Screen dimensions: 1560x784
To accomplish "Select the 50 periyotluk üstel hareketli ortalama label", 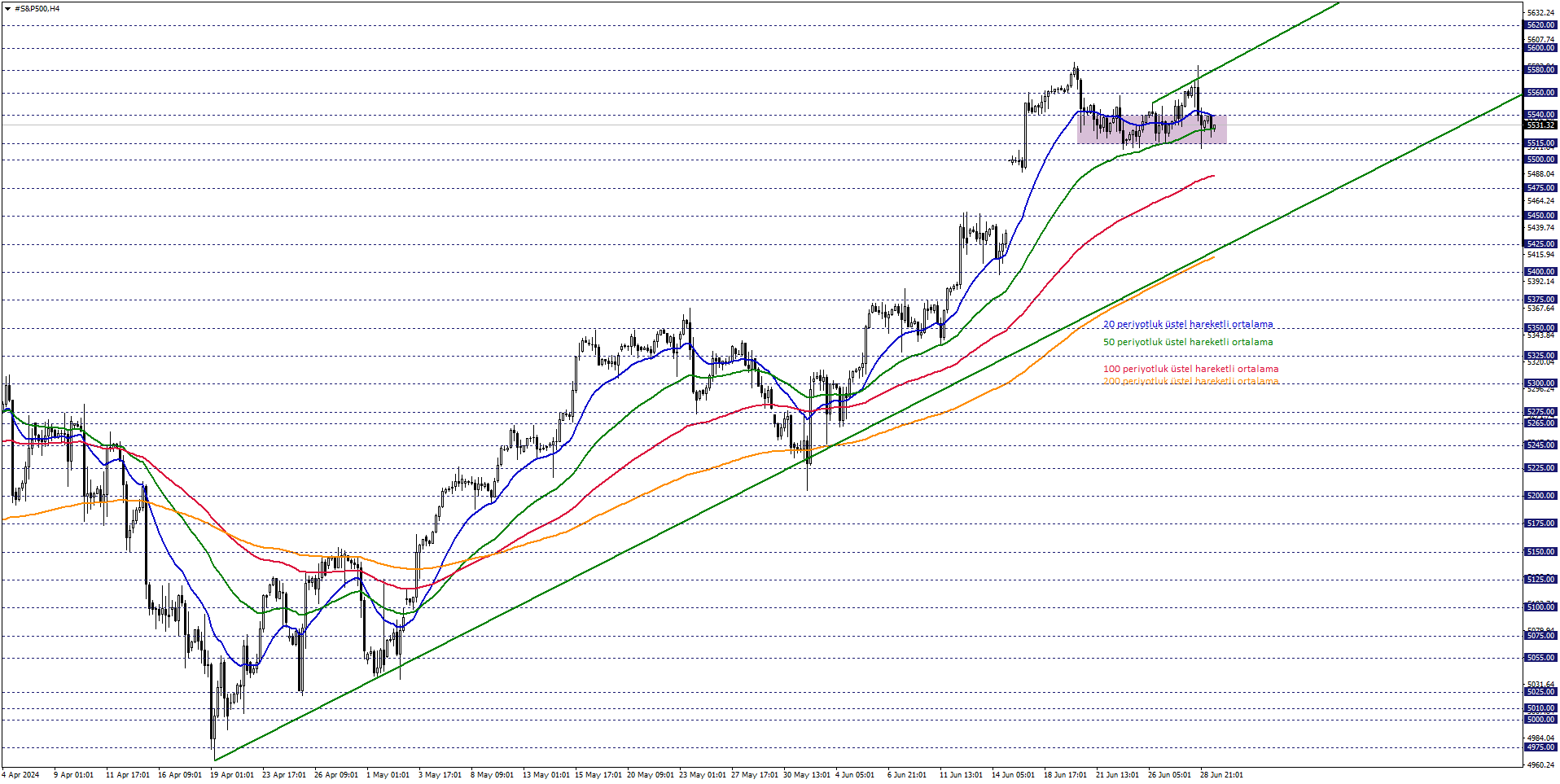I will (1188, 342).
